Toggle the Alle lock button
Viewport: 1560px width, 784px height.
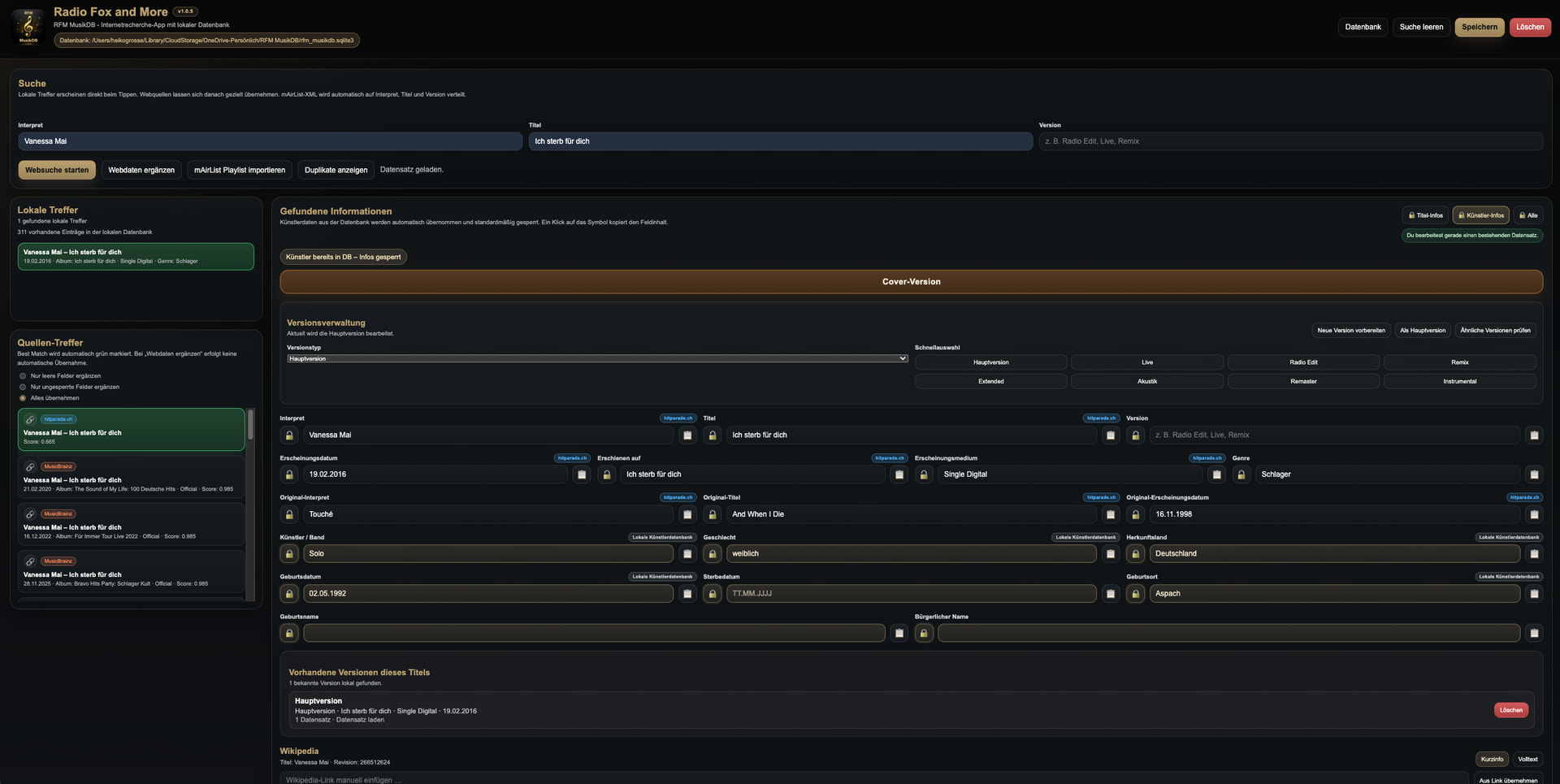[x=1528, y=215]
